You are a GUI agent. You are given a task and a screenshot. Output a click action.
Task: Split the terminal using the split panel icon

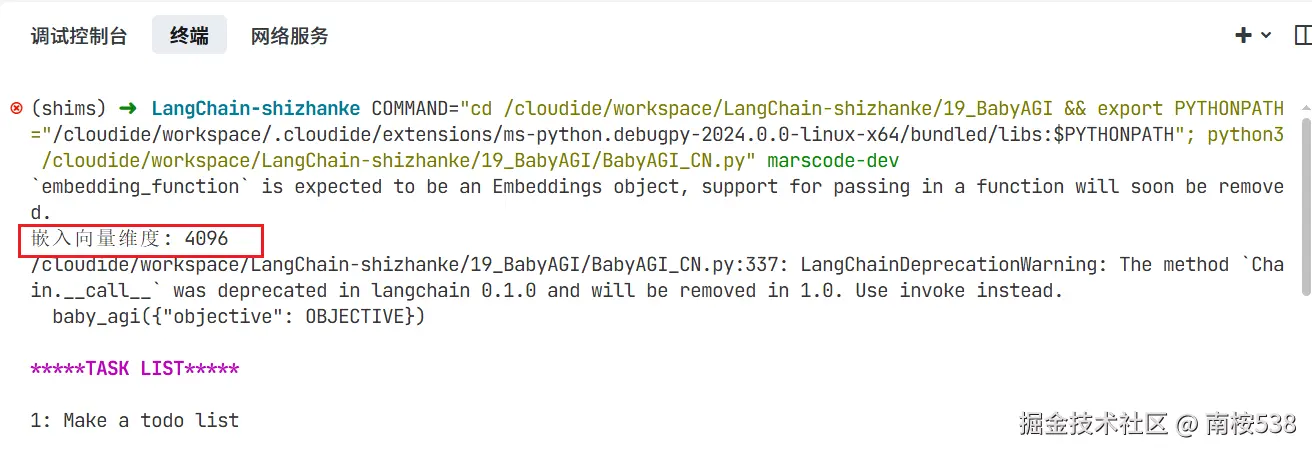coord(1303,36)
